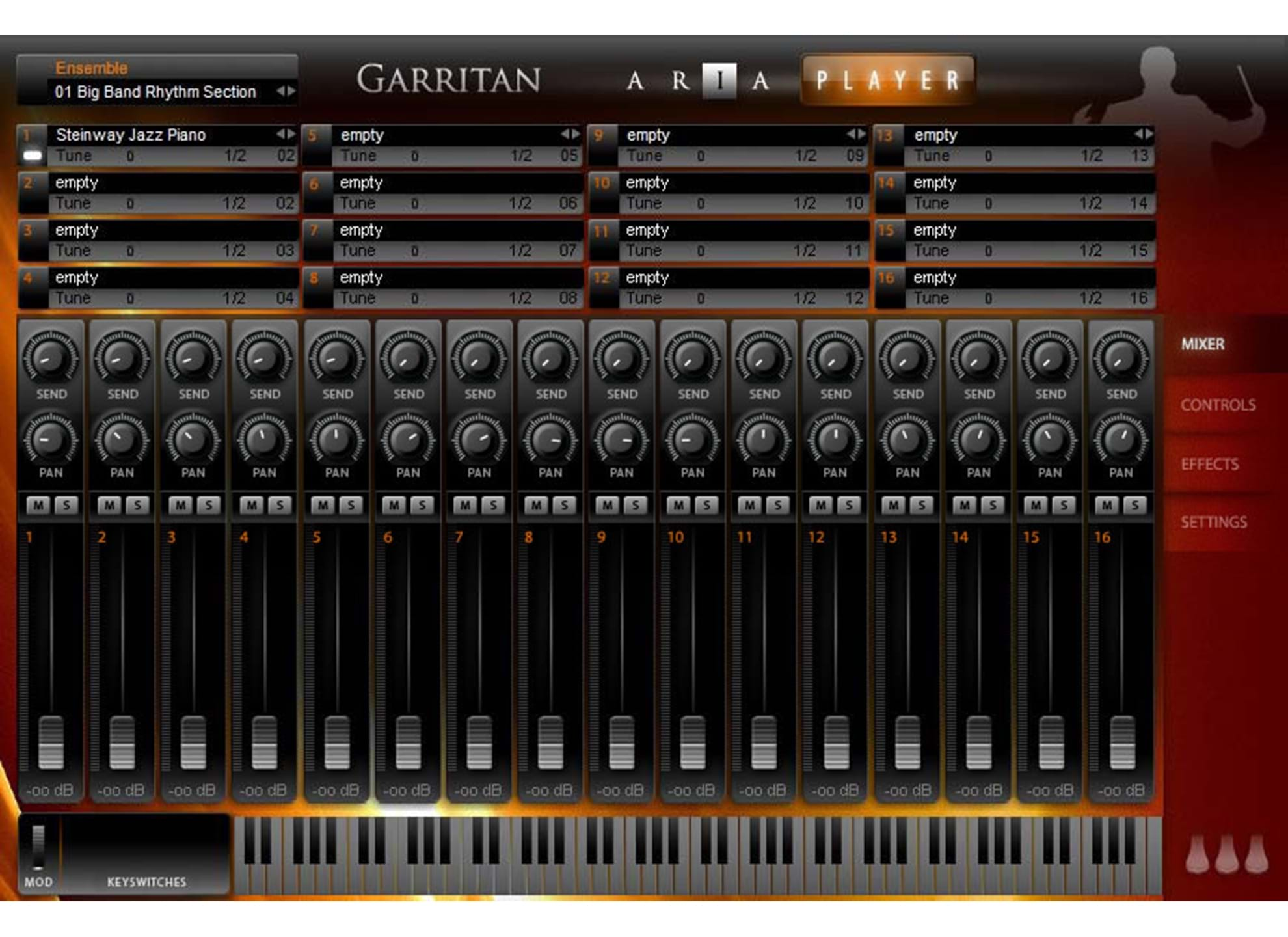Switch to the MIXER tab
The width and height of the screenshot is (1288, 937).
point(1203,344)
